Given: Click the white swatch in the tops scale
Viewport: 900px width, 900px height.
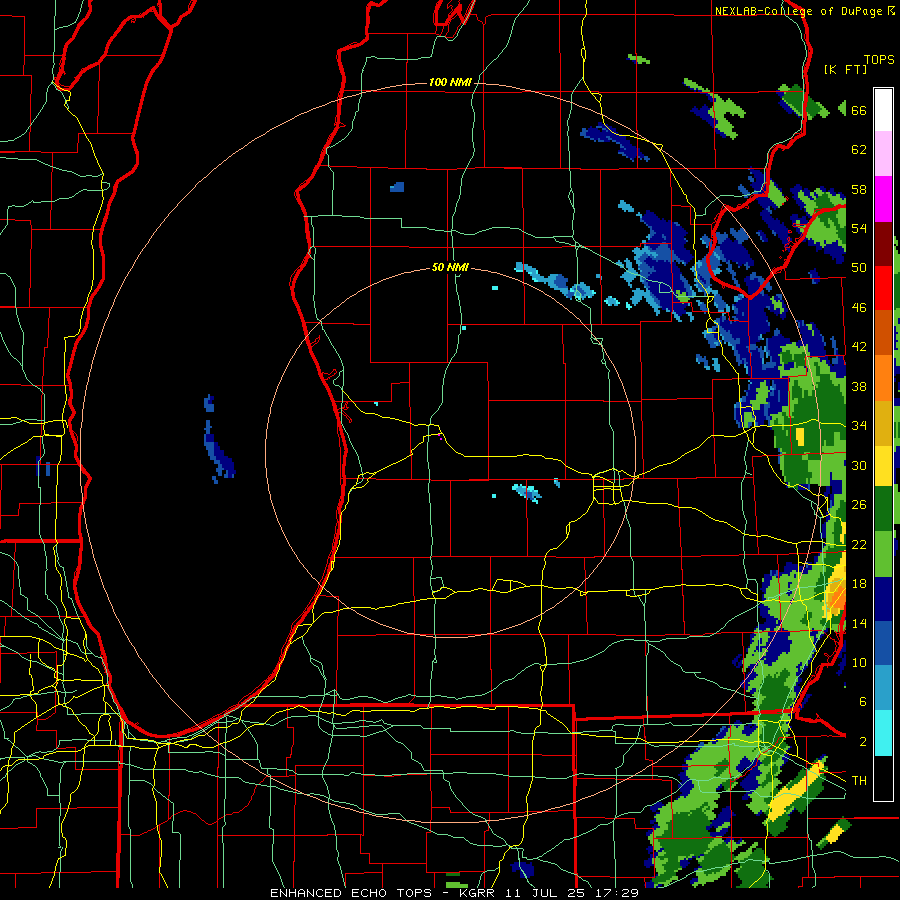Looking at the screenshot, I should pos(883,110).
